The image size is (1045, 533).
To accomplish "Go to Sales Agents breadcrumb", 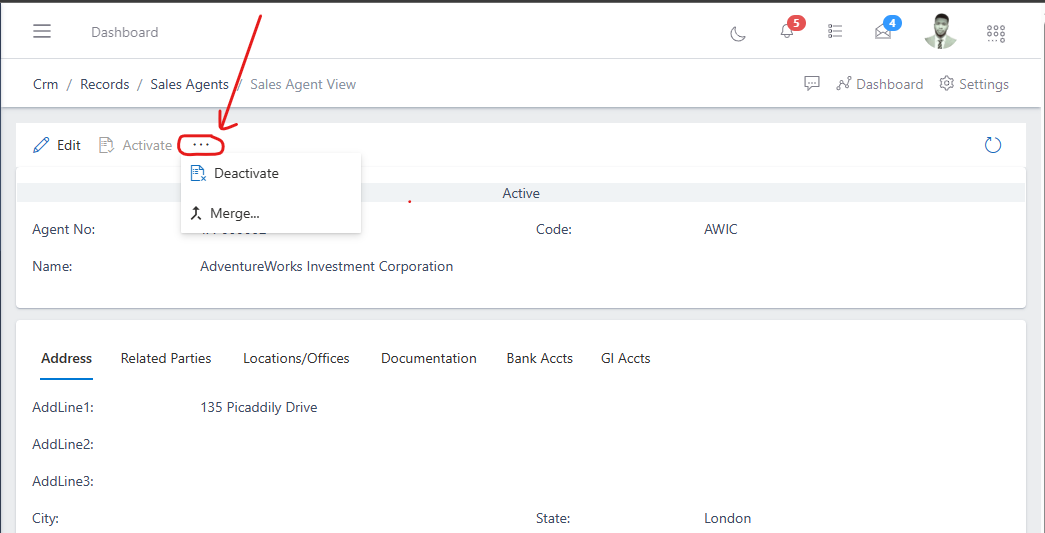I will pyautogui.click(x=189, y=84).
